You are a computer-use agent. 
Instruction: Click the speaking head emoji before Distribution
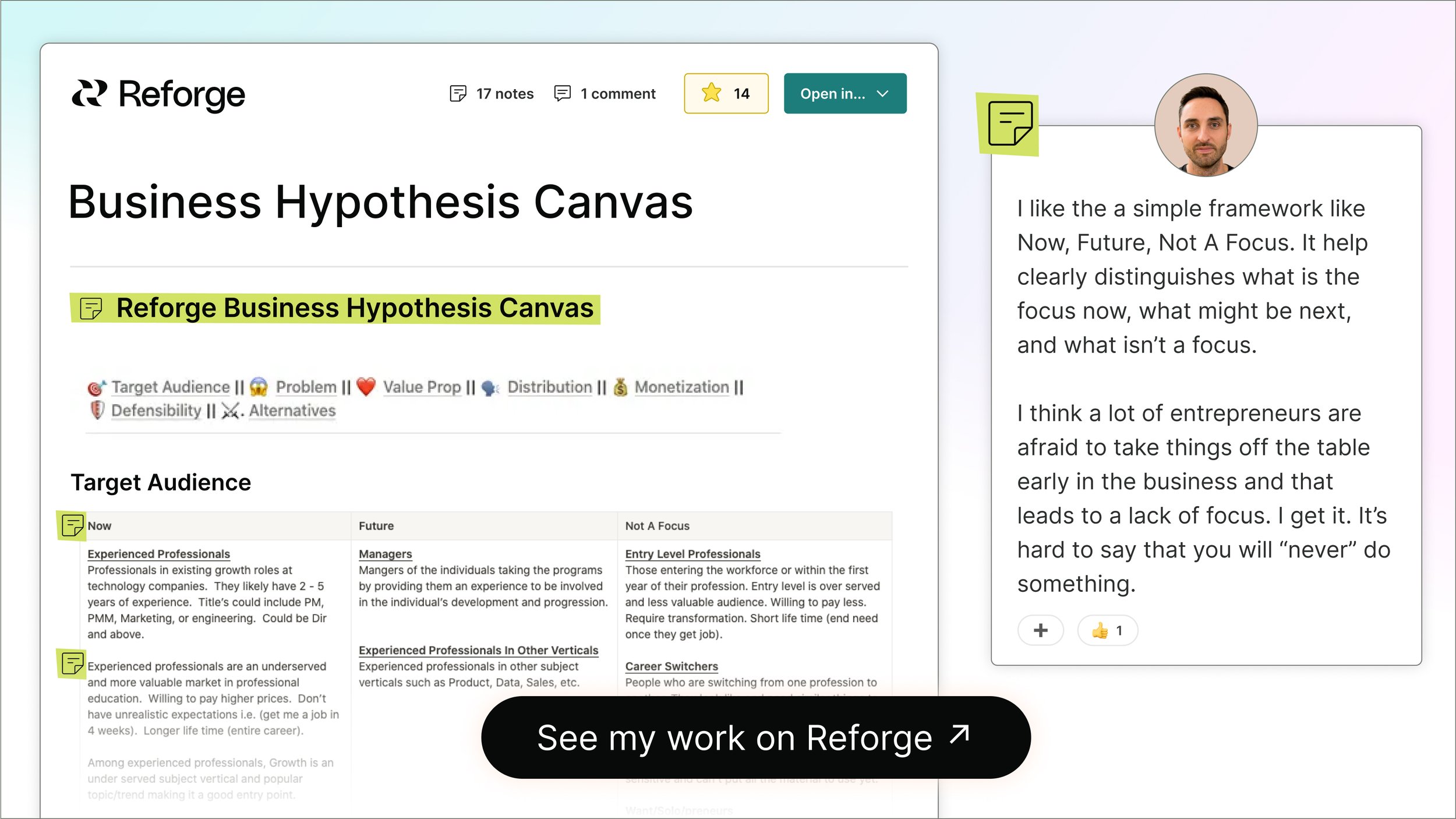click(490, 388)
